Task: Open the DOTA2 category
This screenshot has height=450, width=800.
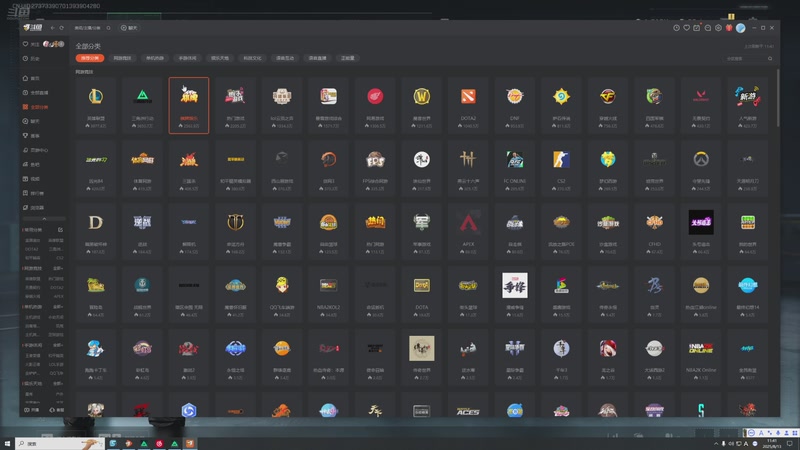Action: tap(468, 106)
